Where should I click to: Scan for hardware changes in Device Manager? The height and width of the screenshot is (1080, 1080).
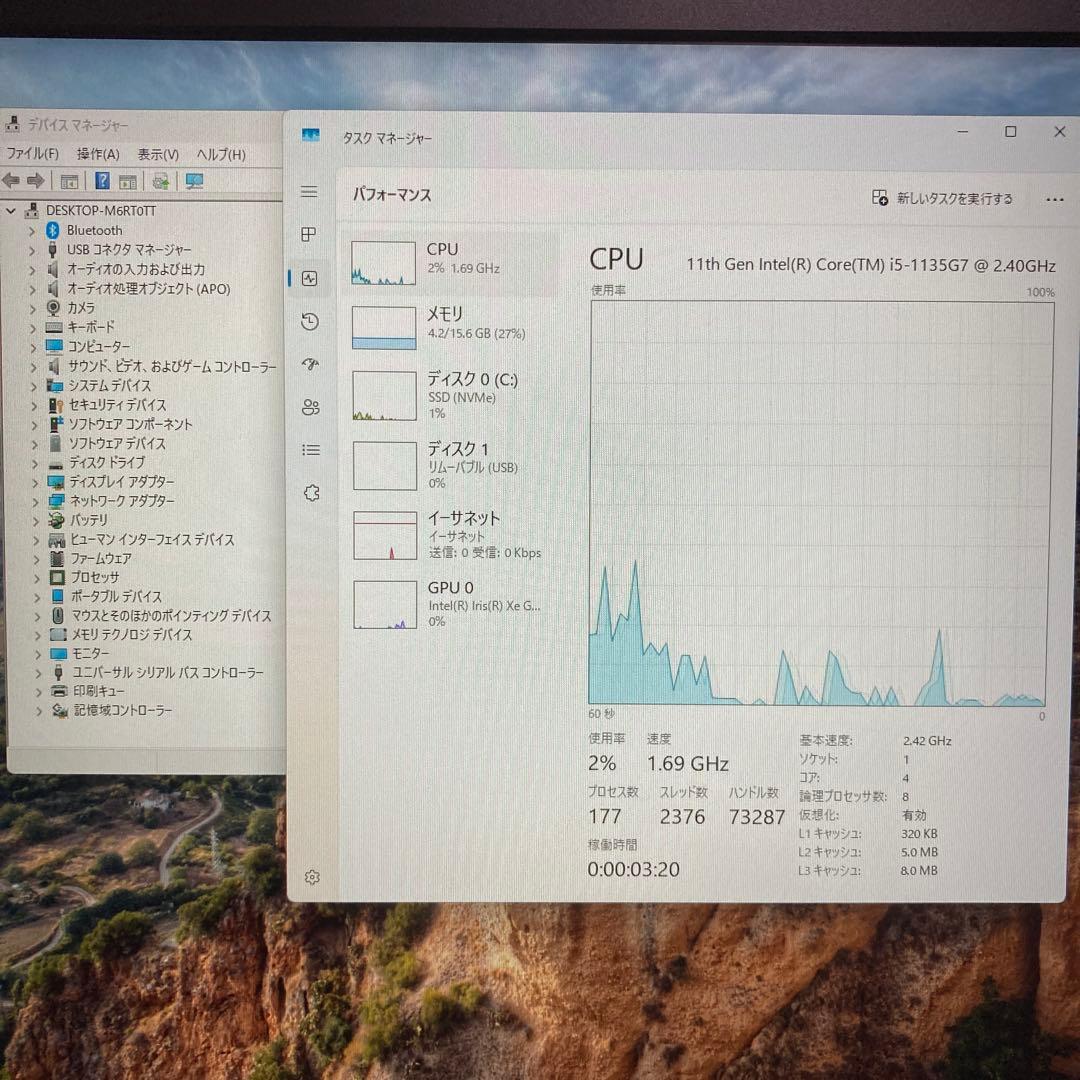click(160, 181)
